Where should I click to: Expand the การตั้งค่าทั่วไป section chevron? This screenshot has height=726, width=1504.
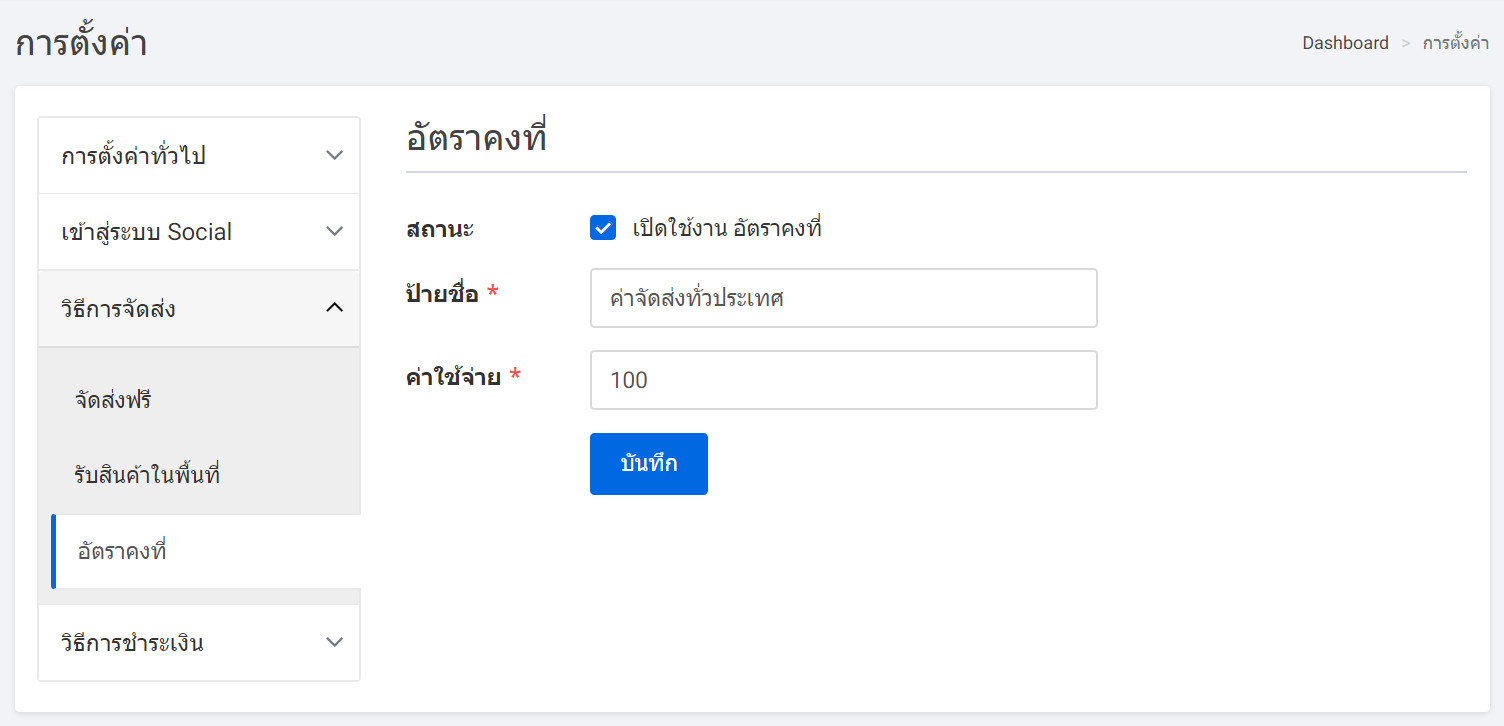[x=335, y=156]
